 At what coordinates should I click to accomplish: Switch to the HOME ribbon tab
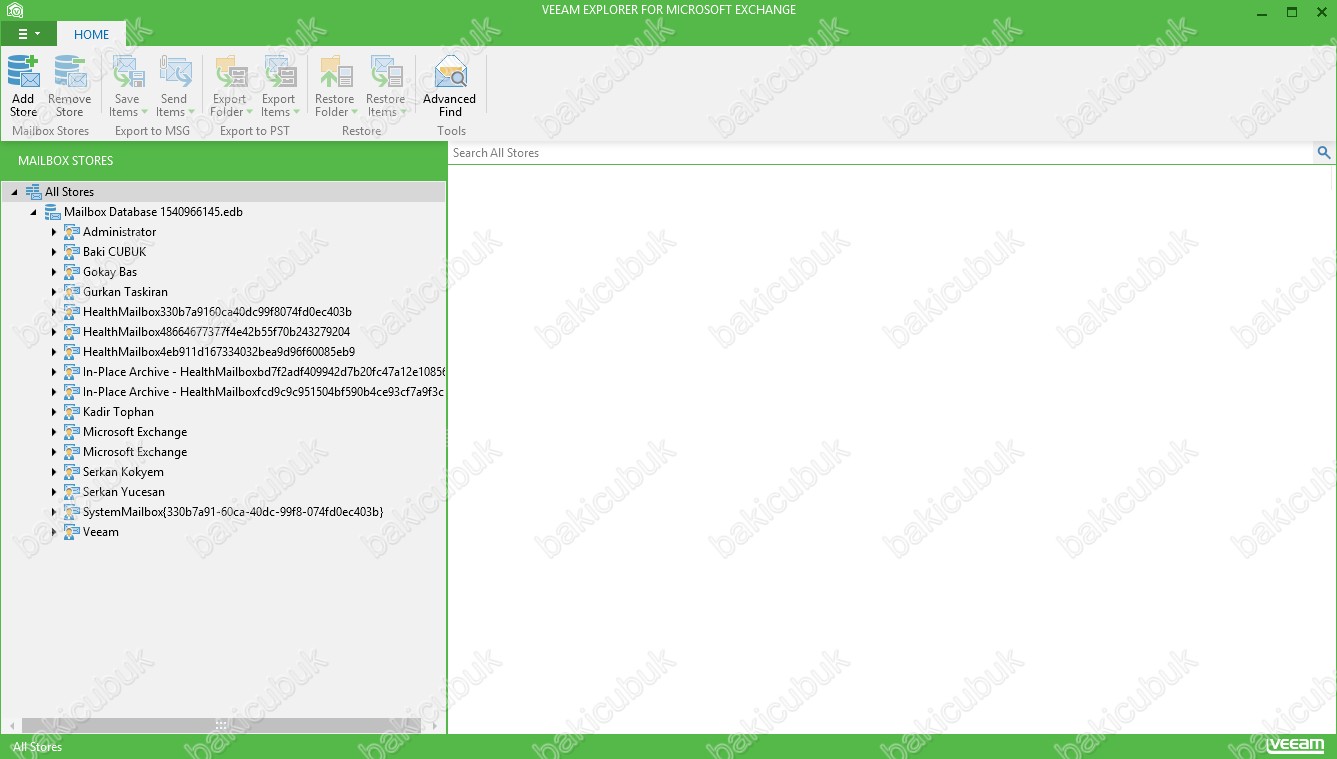tap(91, 34)
